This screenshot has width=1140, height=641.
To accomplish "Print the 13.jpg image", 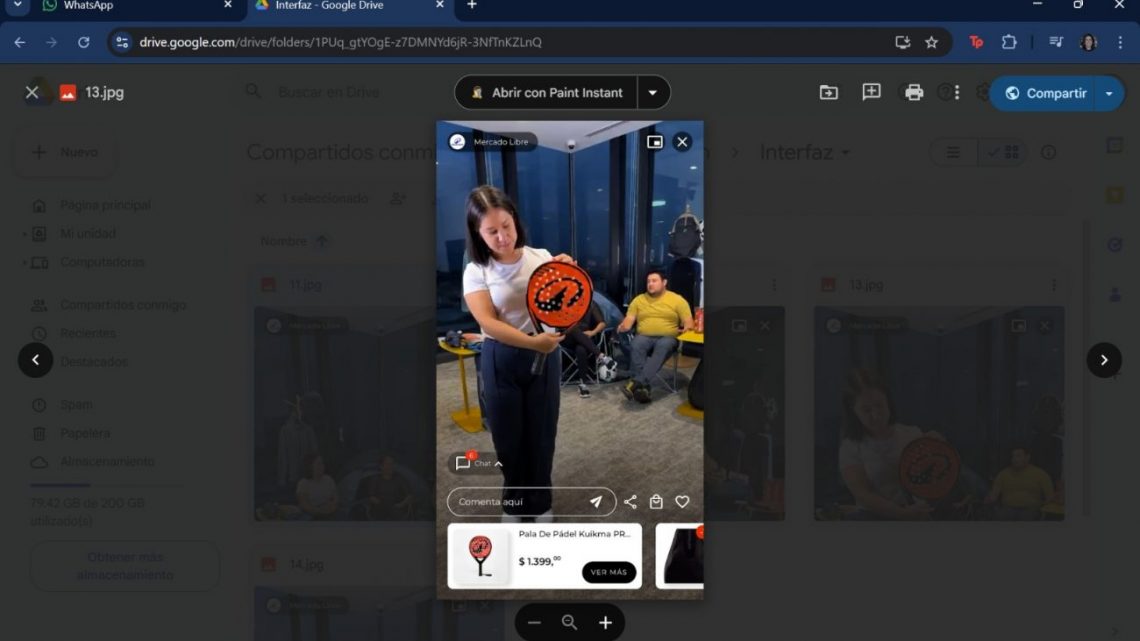I will click(913, 91).
